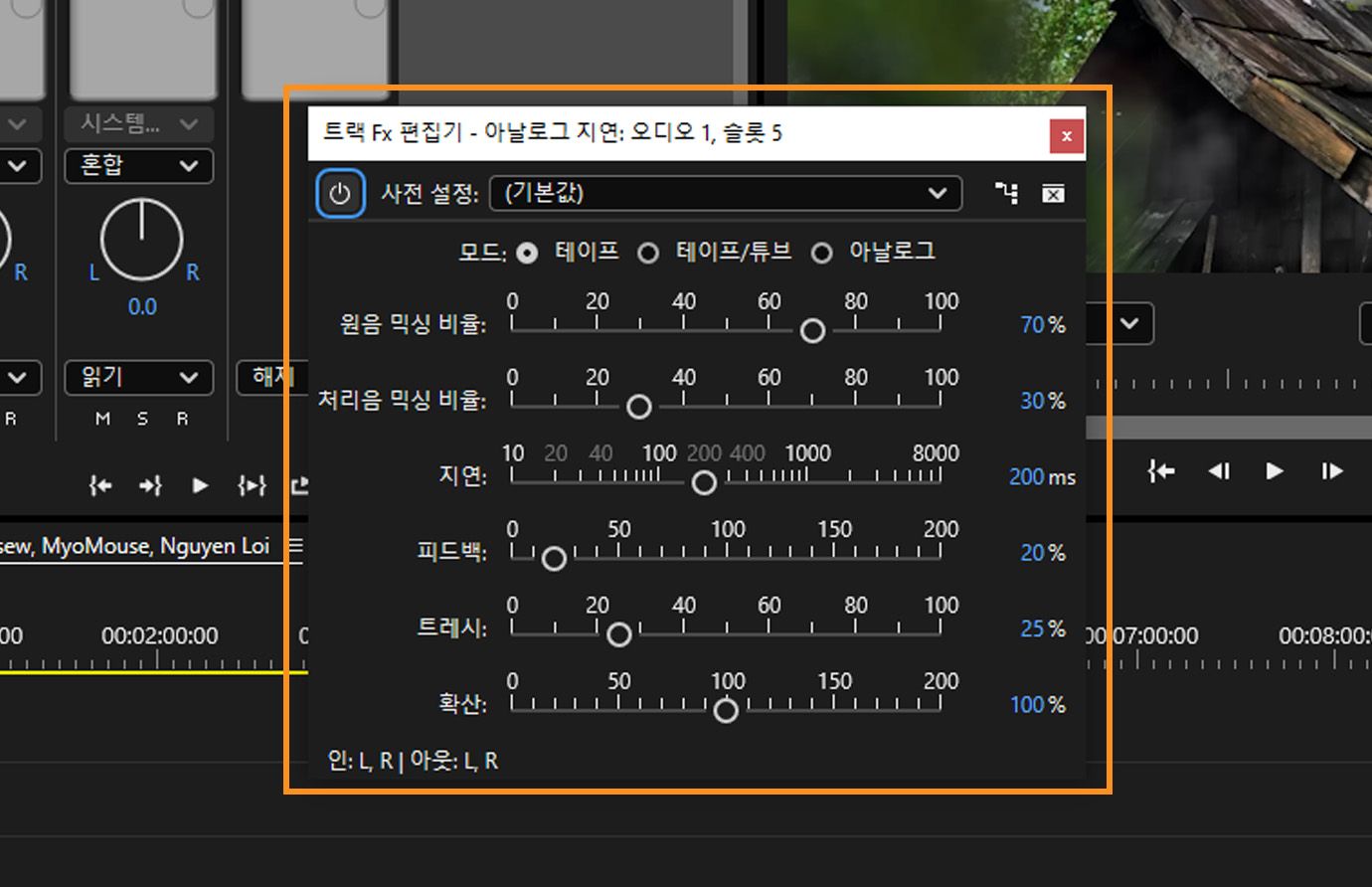
Task: Solo the track with the S button
Action: tap(140, 419)
